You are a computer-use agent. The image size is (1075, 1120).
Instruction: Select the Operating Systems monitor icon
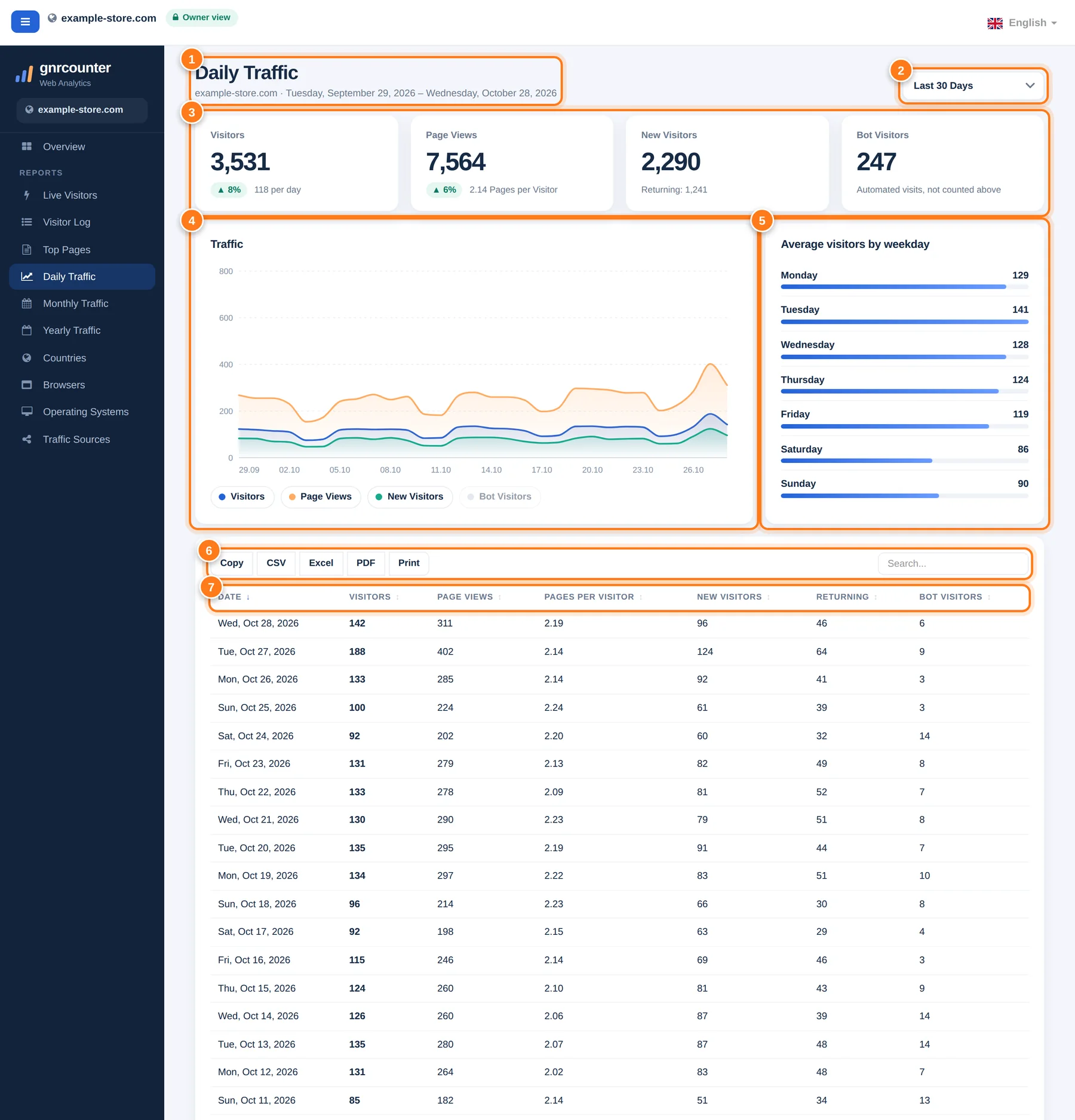coord(27,412)
